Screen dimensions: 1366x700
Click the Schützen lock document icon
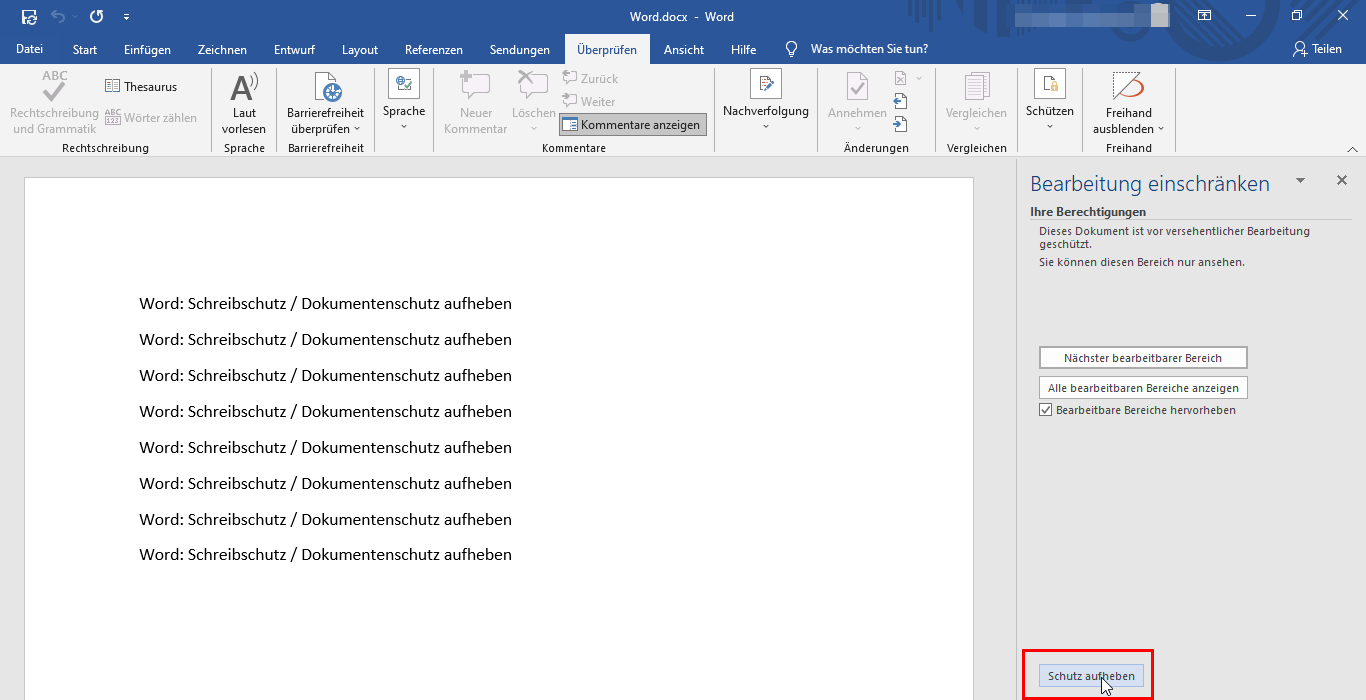[x=1050, y=84]
